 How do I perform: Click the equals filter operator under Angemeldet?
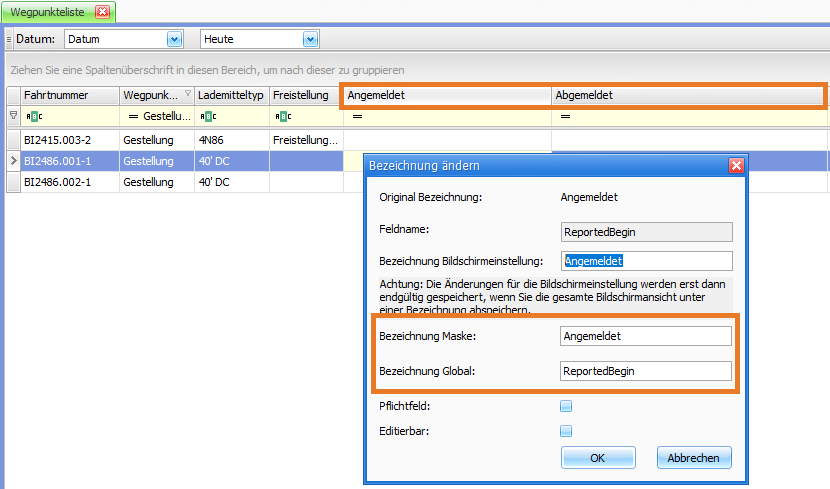356,117
